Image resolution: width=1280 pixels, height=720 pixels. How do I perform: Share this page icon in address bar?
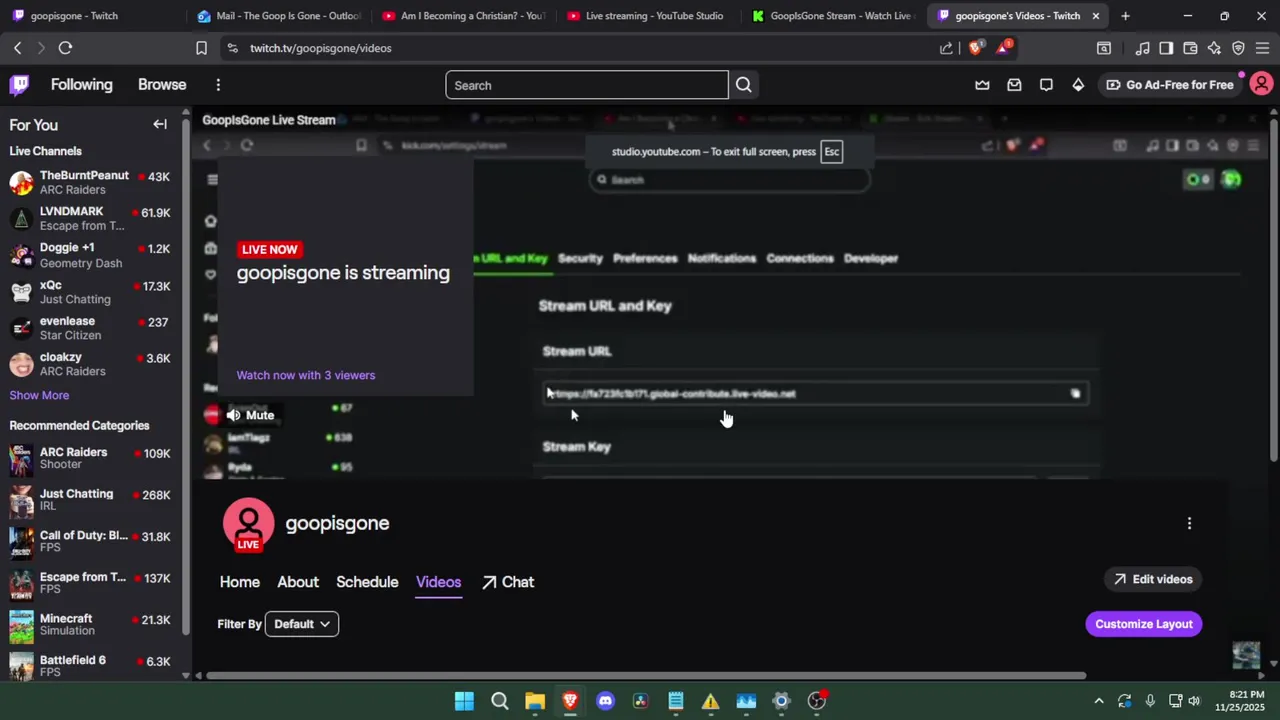pos(946,48)
